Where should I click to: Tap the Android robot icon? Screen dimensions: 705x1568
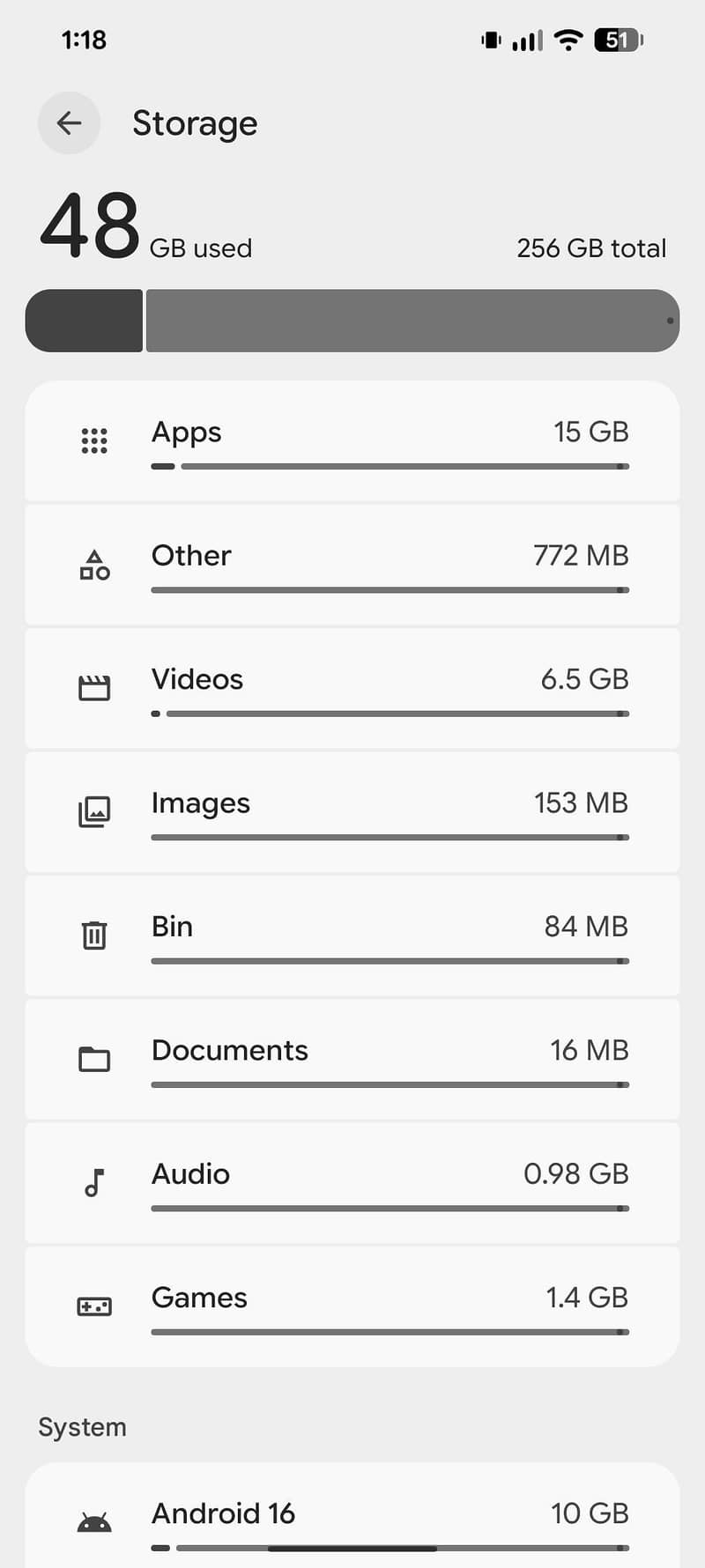pos(94,1522)
